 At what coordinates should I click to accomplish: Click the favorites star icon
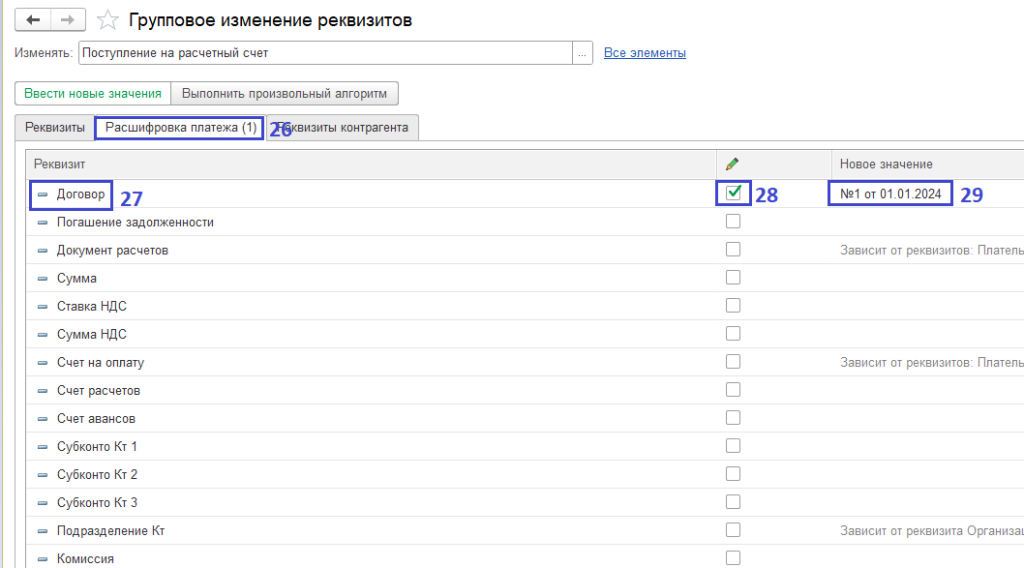[110, 20]
